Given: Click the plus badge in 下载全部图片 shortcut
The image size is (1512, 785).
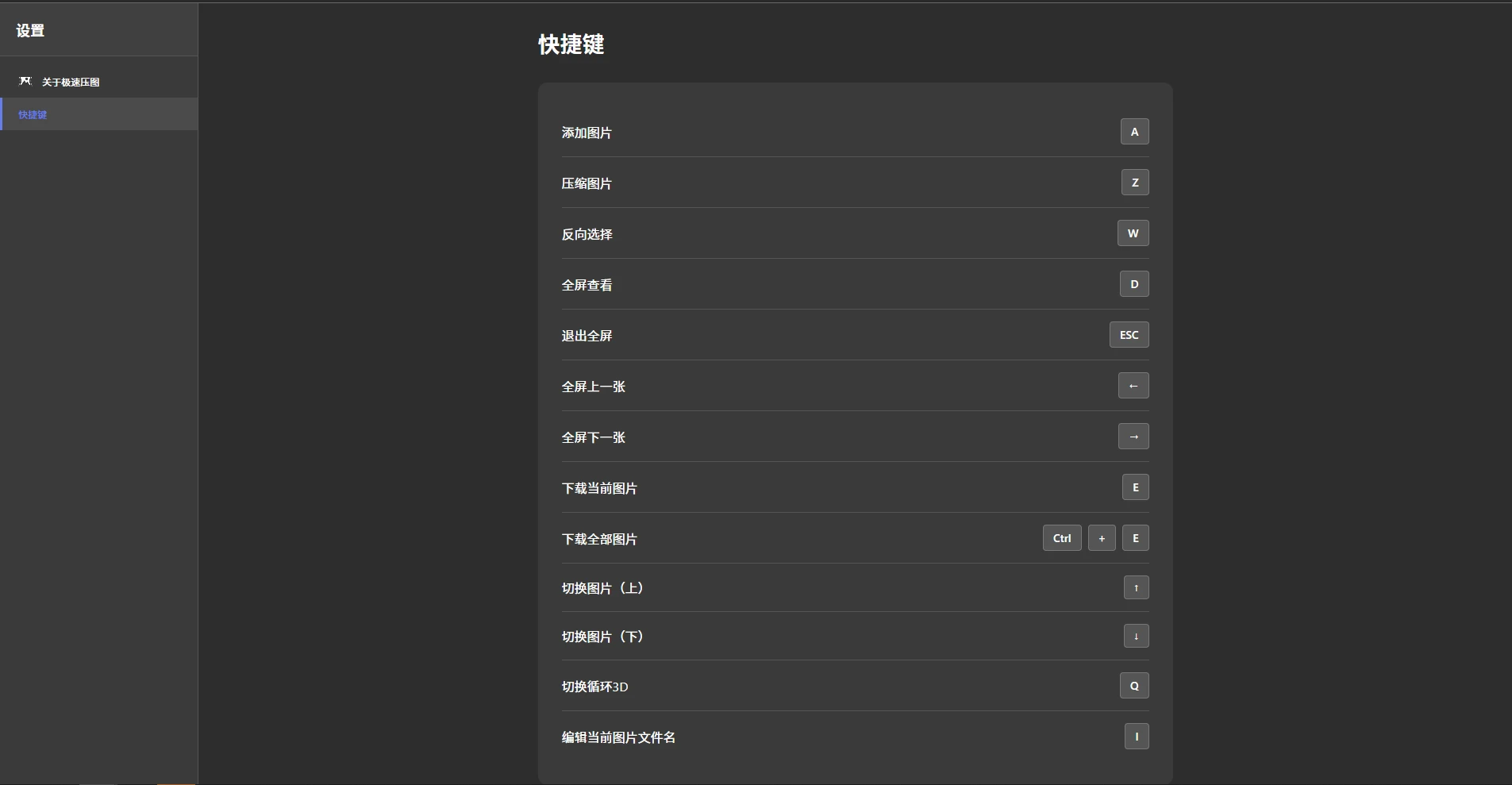Looking at the screenshot, I should (x=1101, y=537).
